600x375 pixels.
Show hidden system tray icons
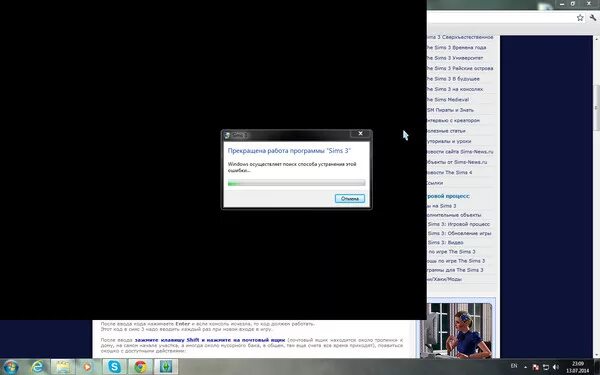(x=525, y=367)
